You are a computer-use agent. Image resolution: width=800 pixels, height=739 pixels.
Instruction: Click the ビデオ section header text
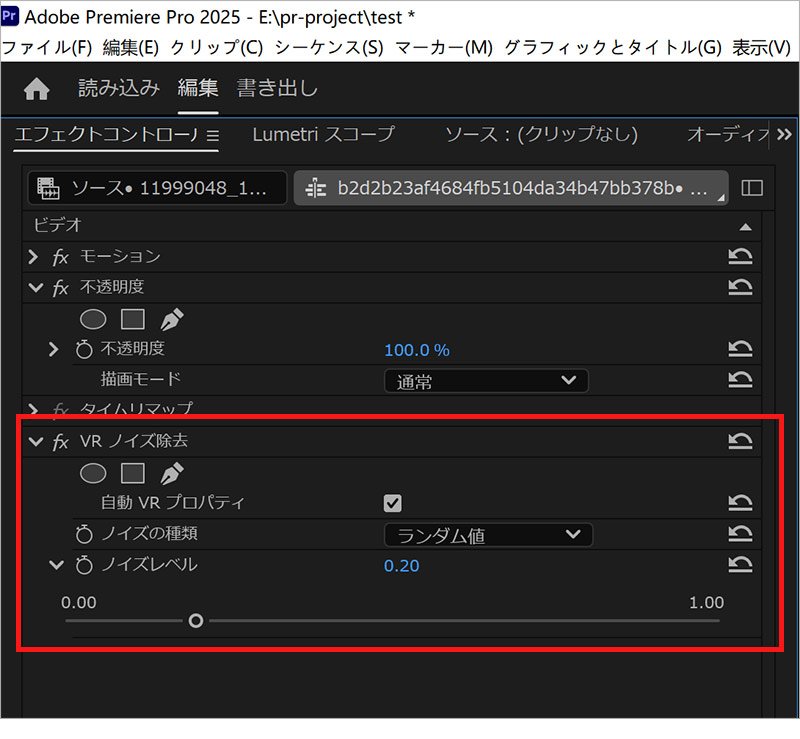(x=58, y=225)
